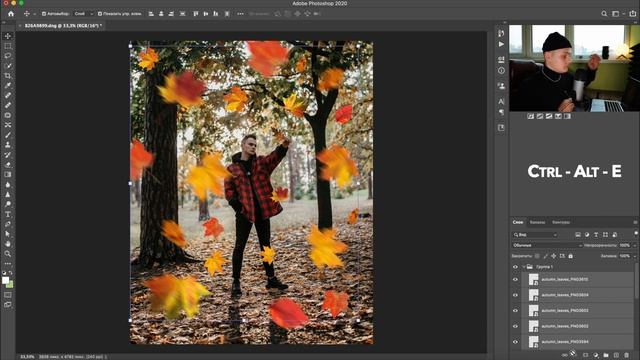
Task: Open the Auto-select Слой dropdown
Action: point(83,14)
